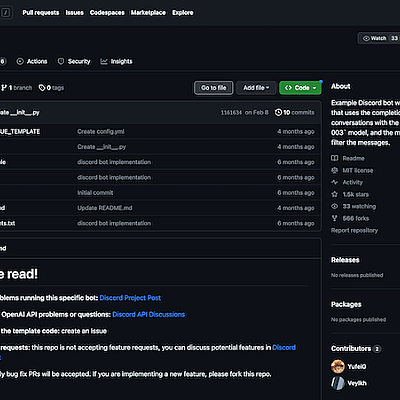Click the Actions play icon

[20, 61]
